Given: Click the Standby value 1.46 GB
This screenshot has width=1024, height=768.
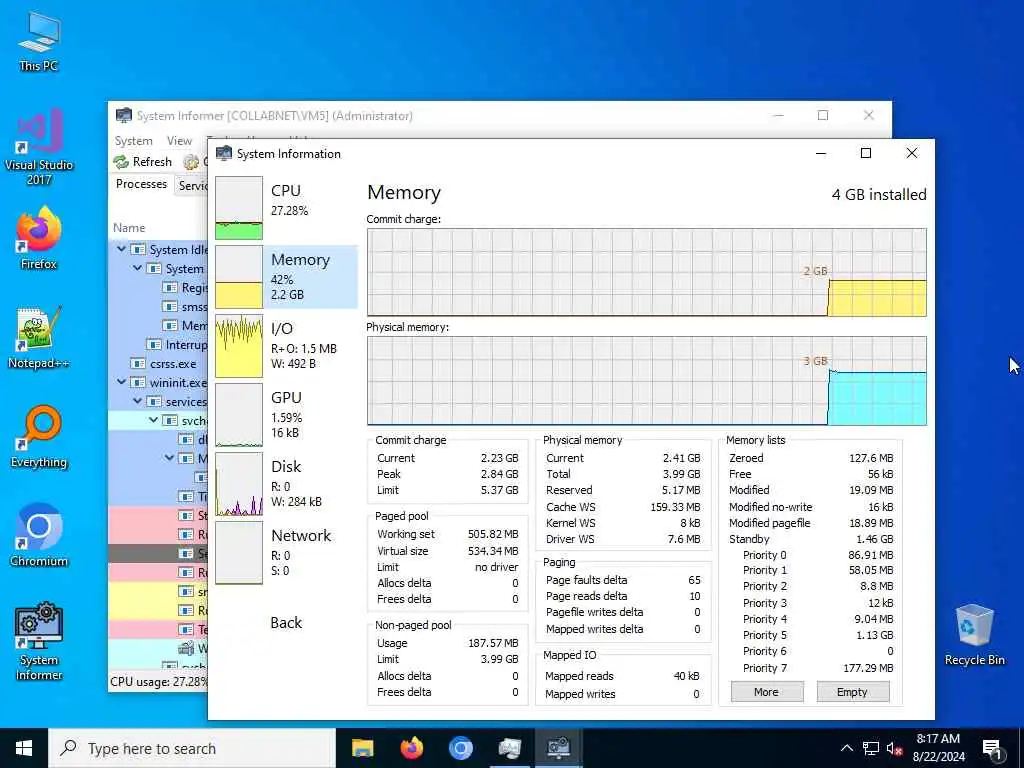Looking at the screenshot, I should 874,539.
